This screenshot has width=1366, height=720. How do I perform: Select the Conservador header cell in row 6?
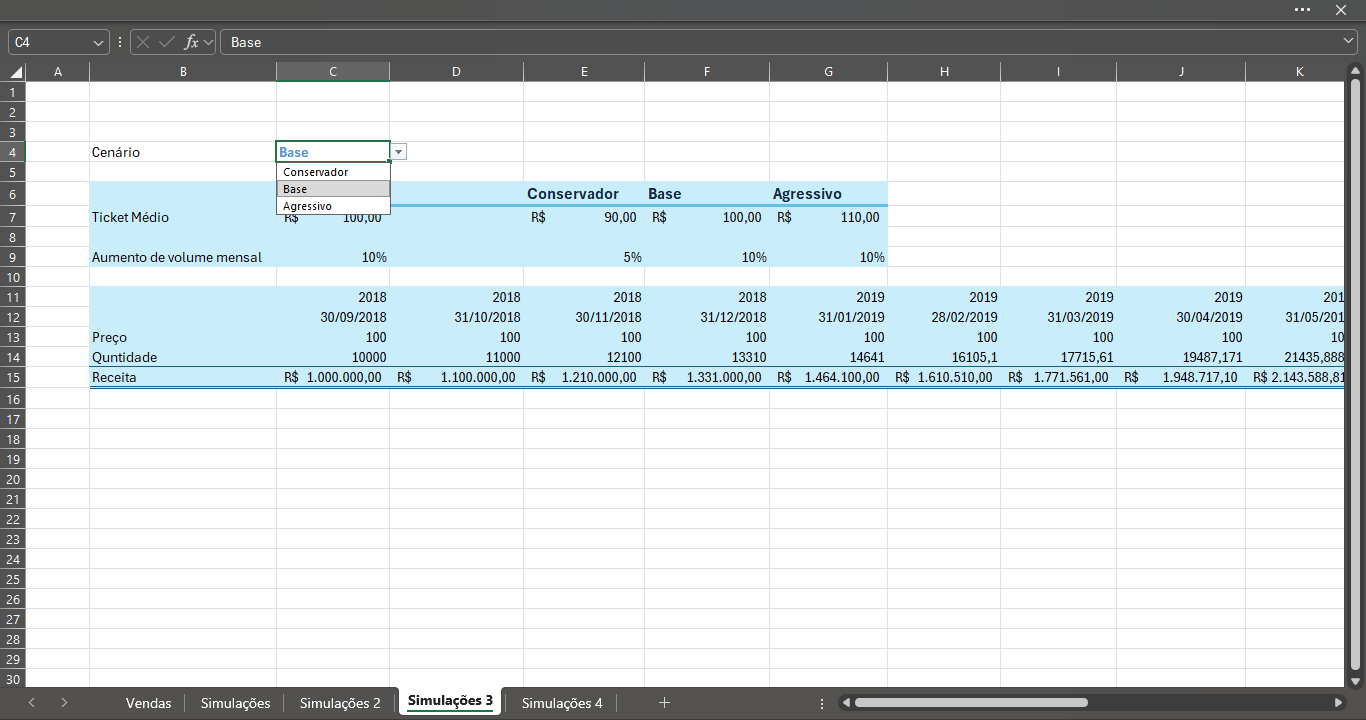pyautogui.click(x=584, y=194)
